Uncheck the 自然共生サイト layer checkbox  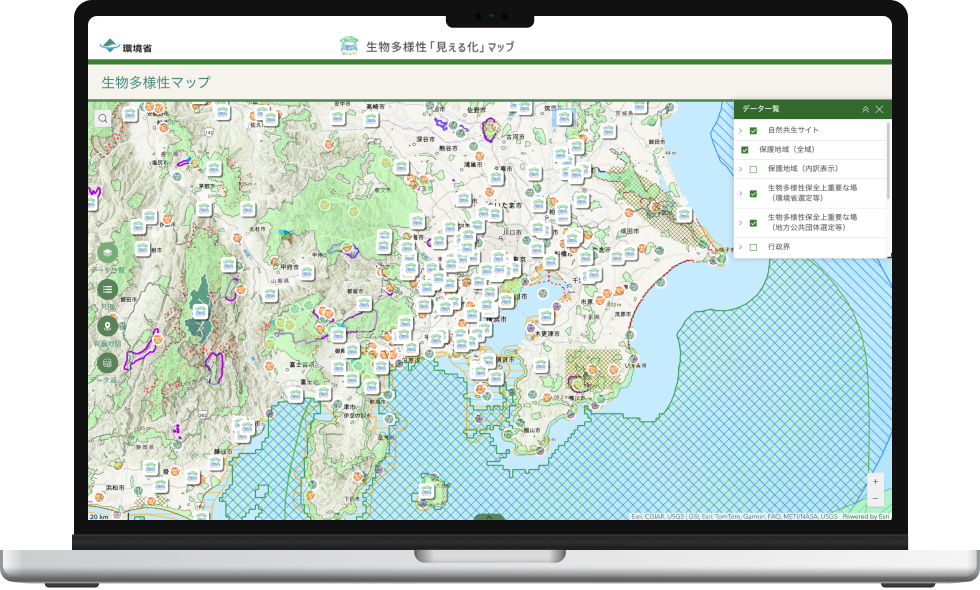point(753,130)
